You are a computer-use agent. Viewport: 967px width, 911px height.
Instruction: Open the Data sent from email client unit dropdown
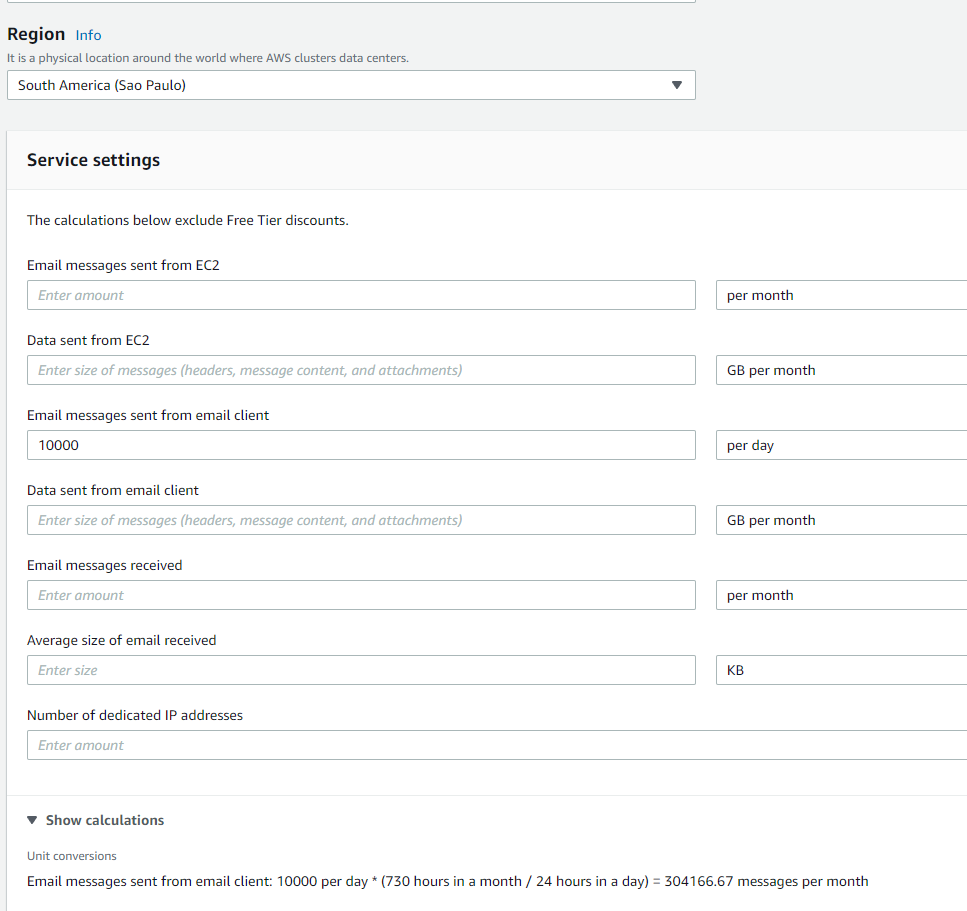coord(840,520)
